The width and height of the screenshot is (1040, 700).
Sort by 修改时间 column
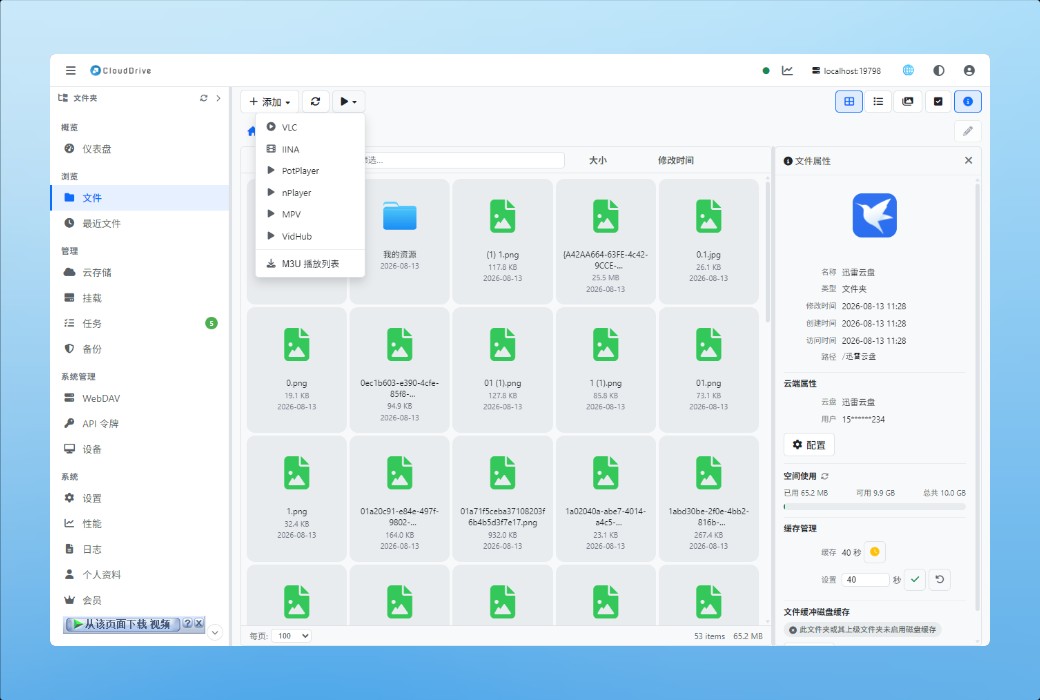pos(675,160)
